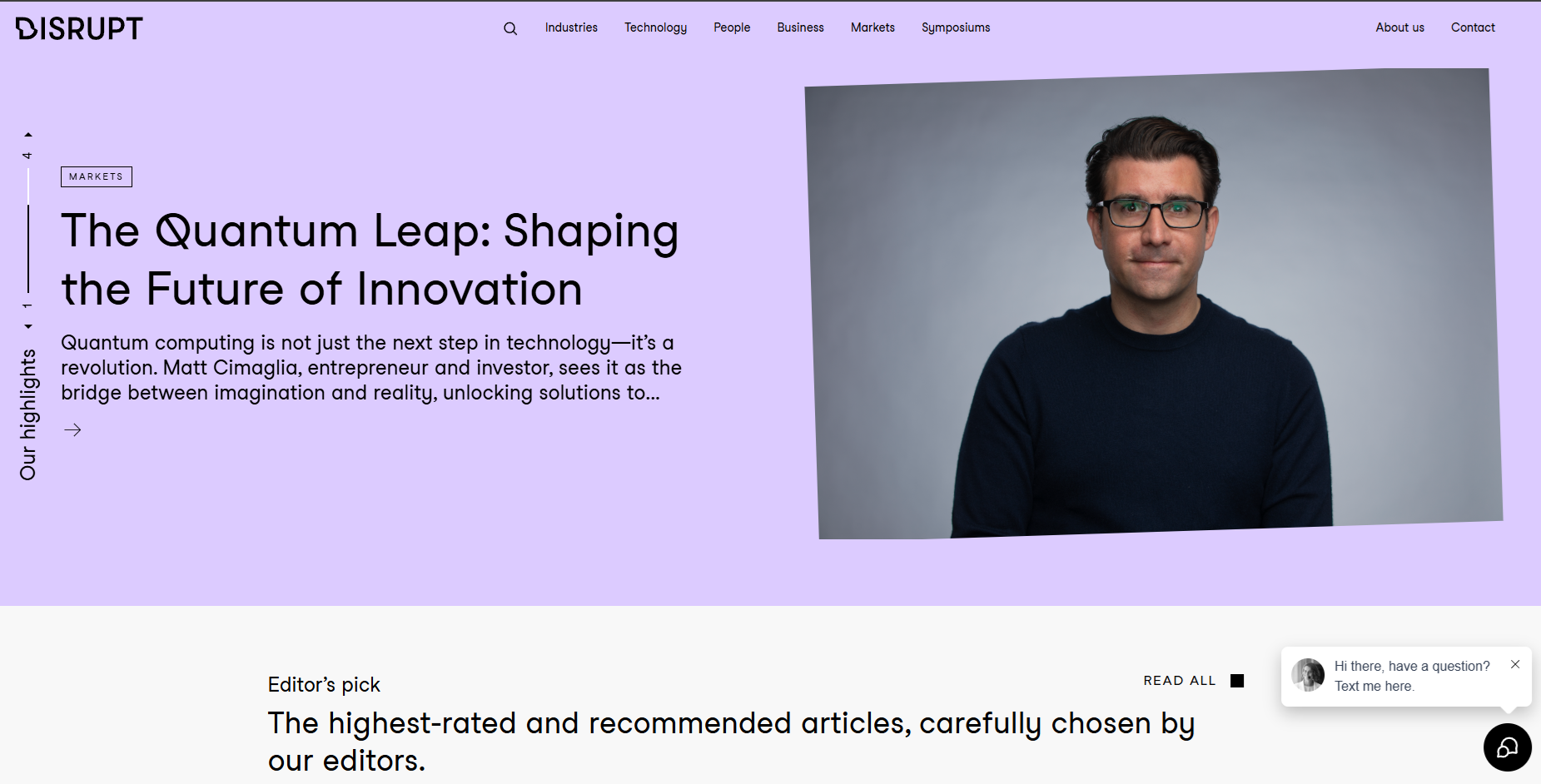
Task: Click the chat agent avatar
Action: pyautogui.click(x=1308, y=675)
